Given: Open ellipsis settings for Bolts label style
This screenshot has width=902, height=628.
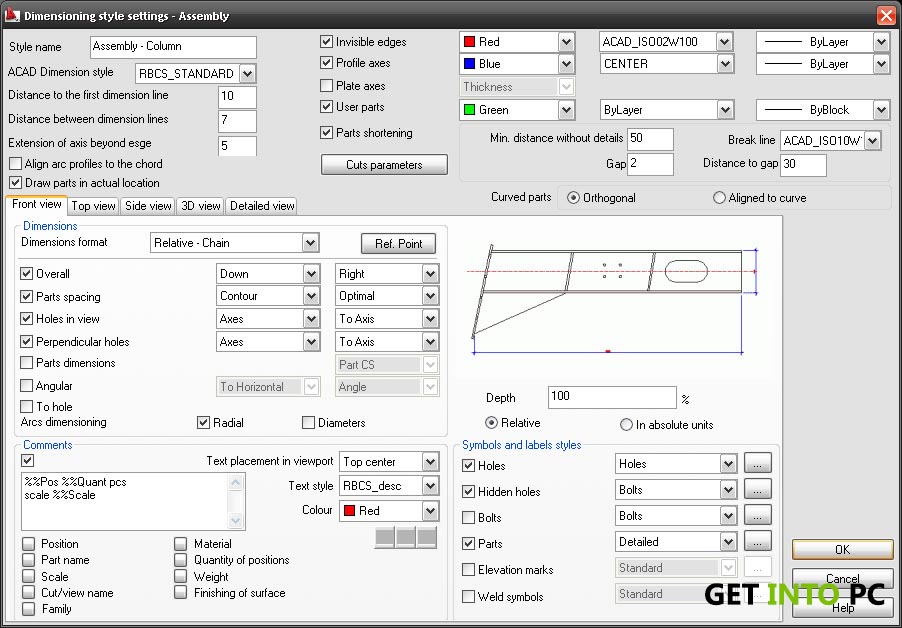Looking at the screenshot, I should point(757,515).
